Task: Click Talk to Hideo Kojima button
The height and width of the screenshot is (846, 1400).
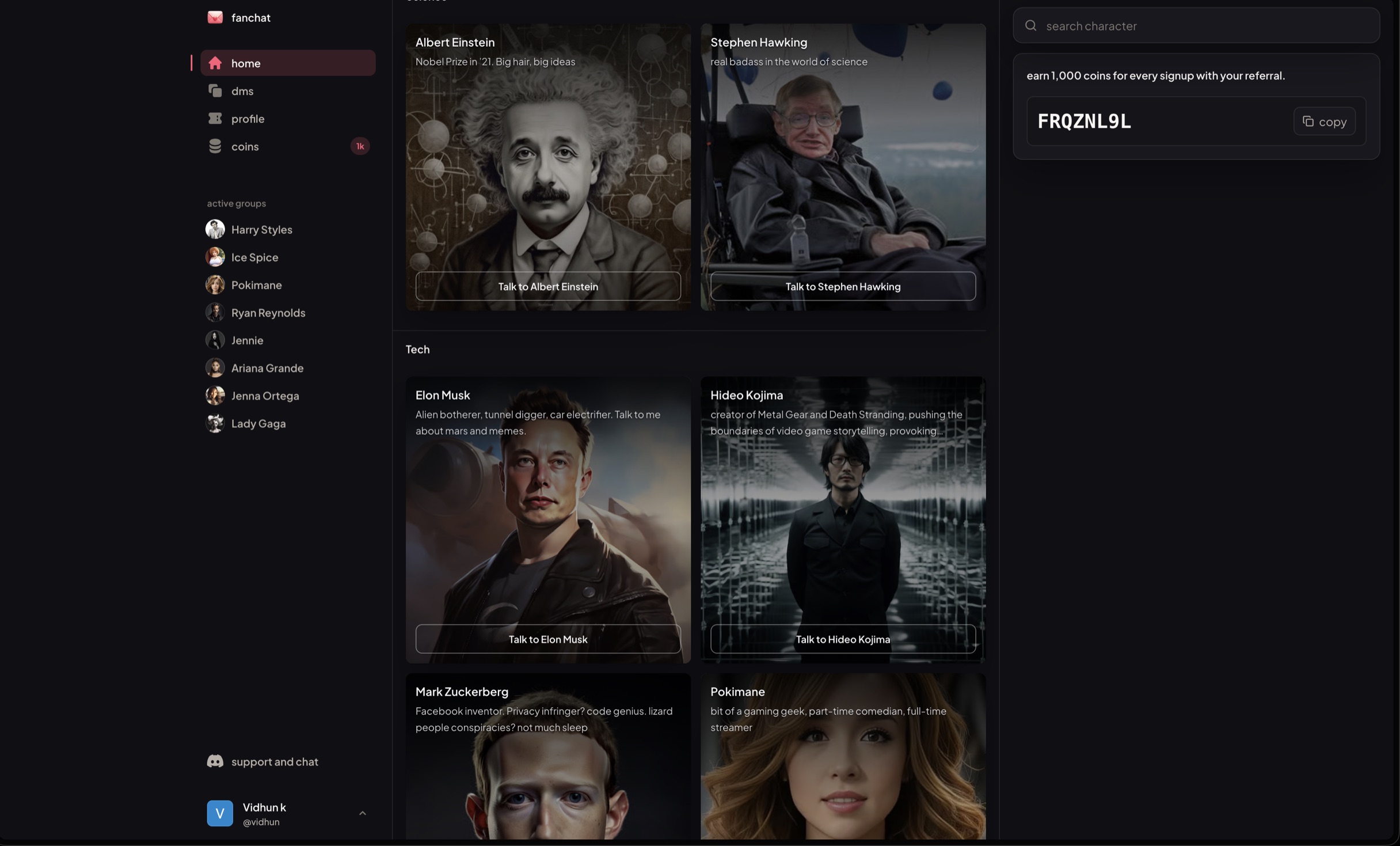Action: tap(843, 639)
